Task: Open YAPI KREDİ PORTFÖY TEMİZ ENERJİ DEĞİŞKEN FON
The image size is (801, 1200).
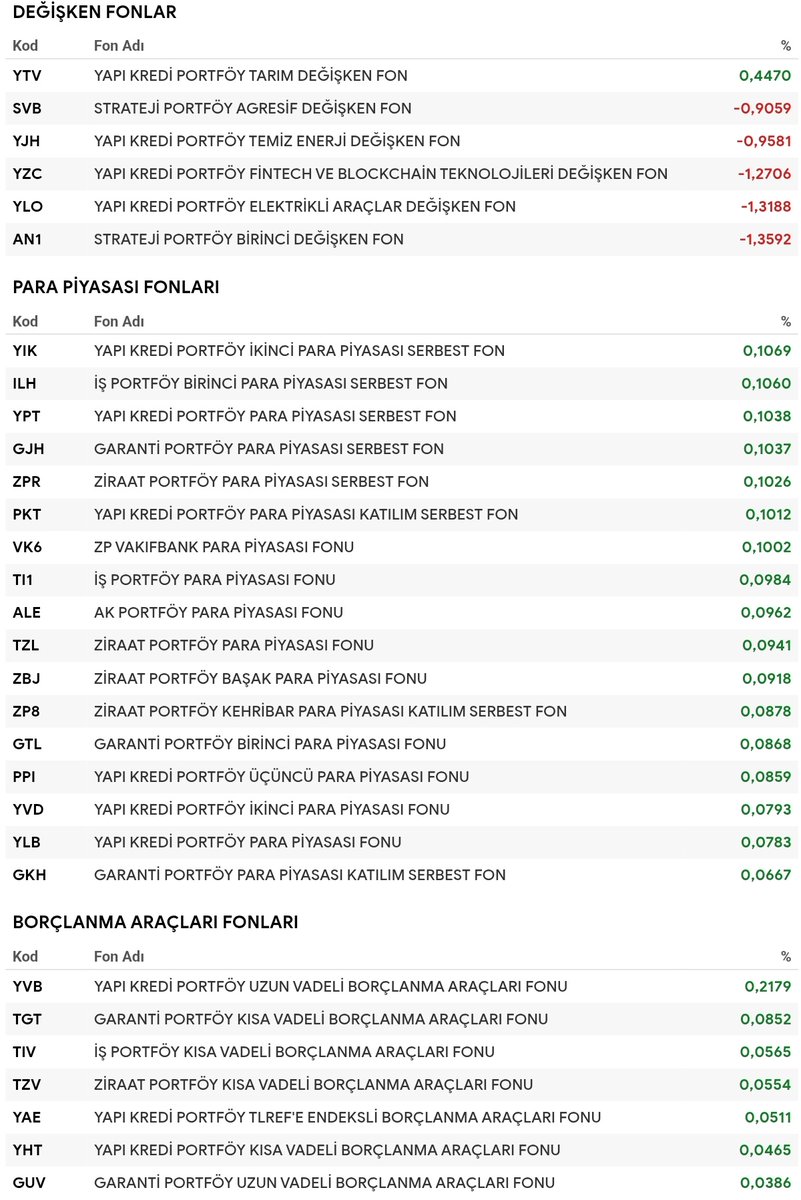Action: (x=277, y=141)
